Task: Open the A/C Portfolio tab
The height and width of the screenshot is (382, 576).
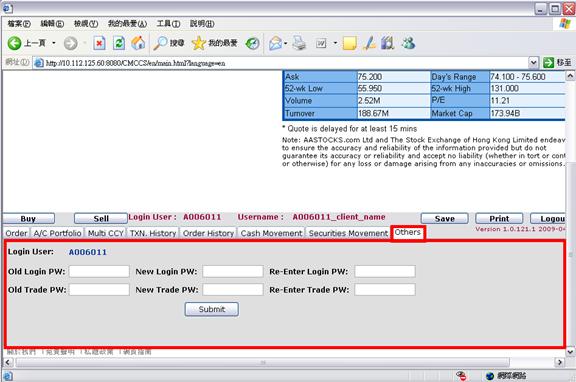Action: coord(57,233)
